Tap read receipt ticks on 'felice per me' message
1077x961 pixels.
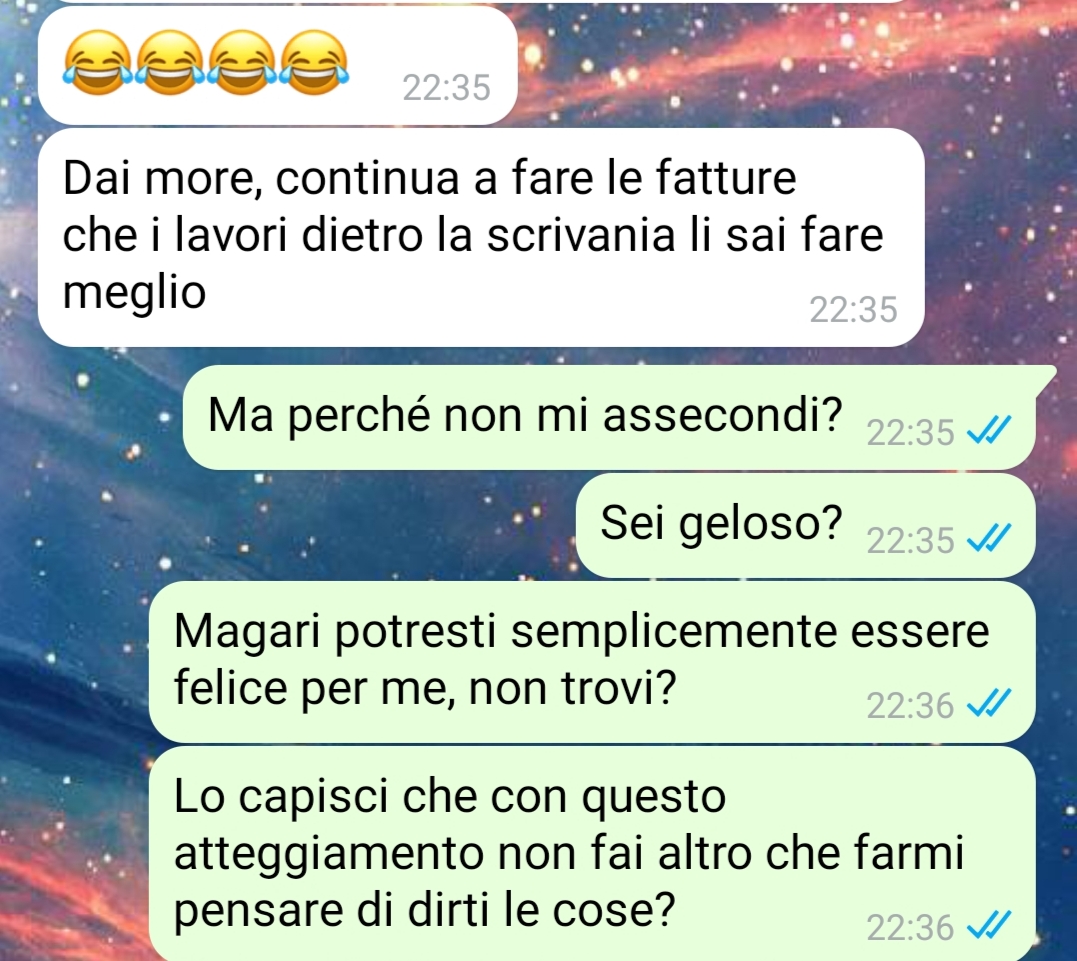[988, 704]
